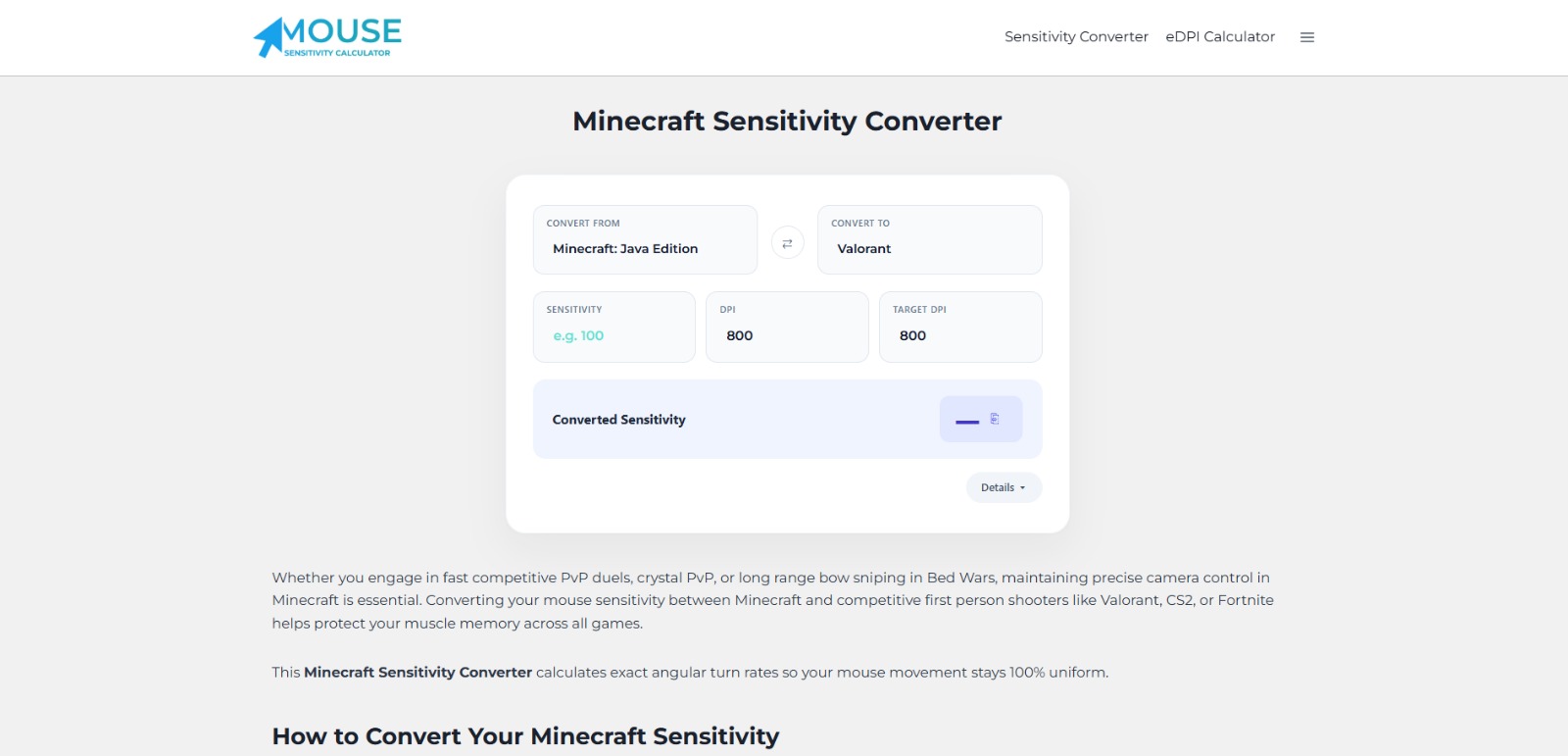Image resolution: width=1568 pixels, height=756 pixels.
Task: Click the Minecraft Sensitivity Converter page title
Action: 787,121
